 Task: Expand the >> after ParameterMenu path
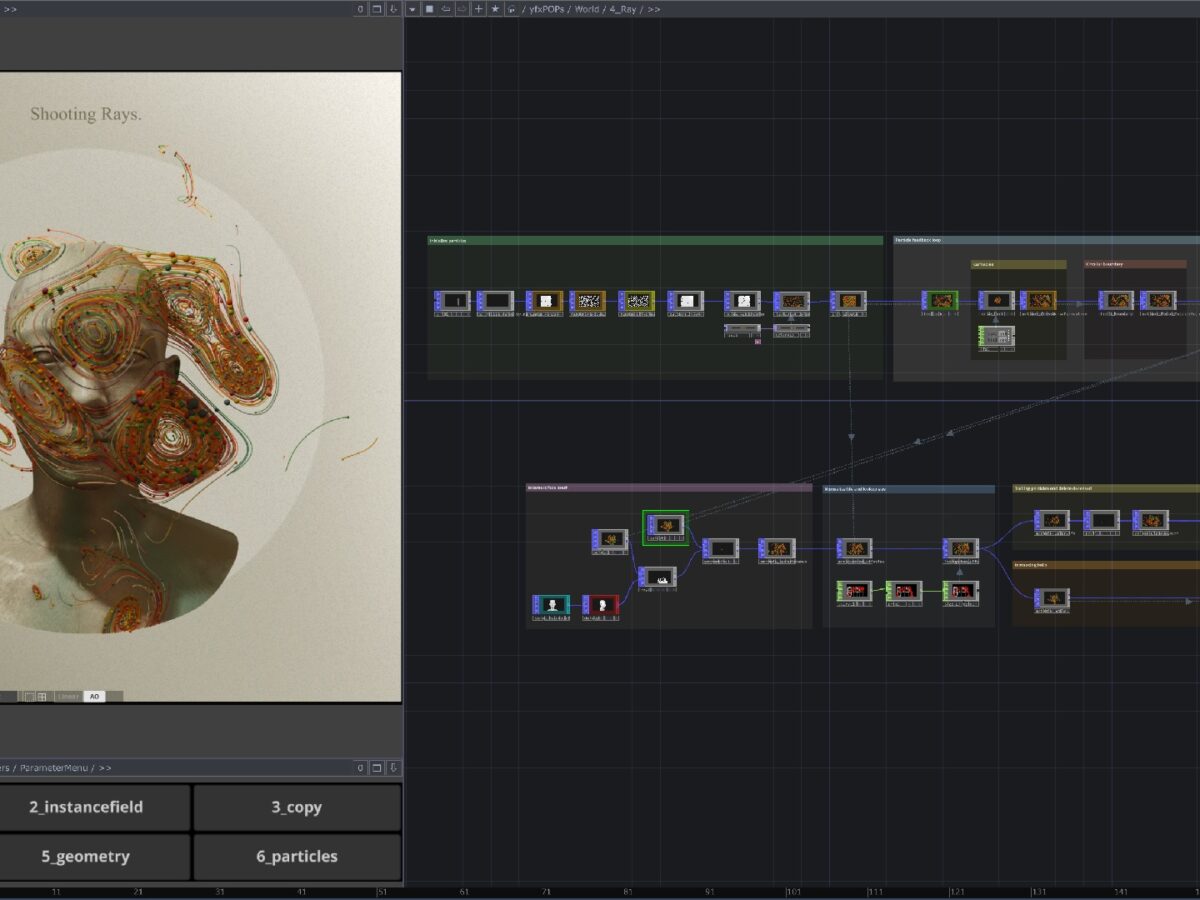105,768
